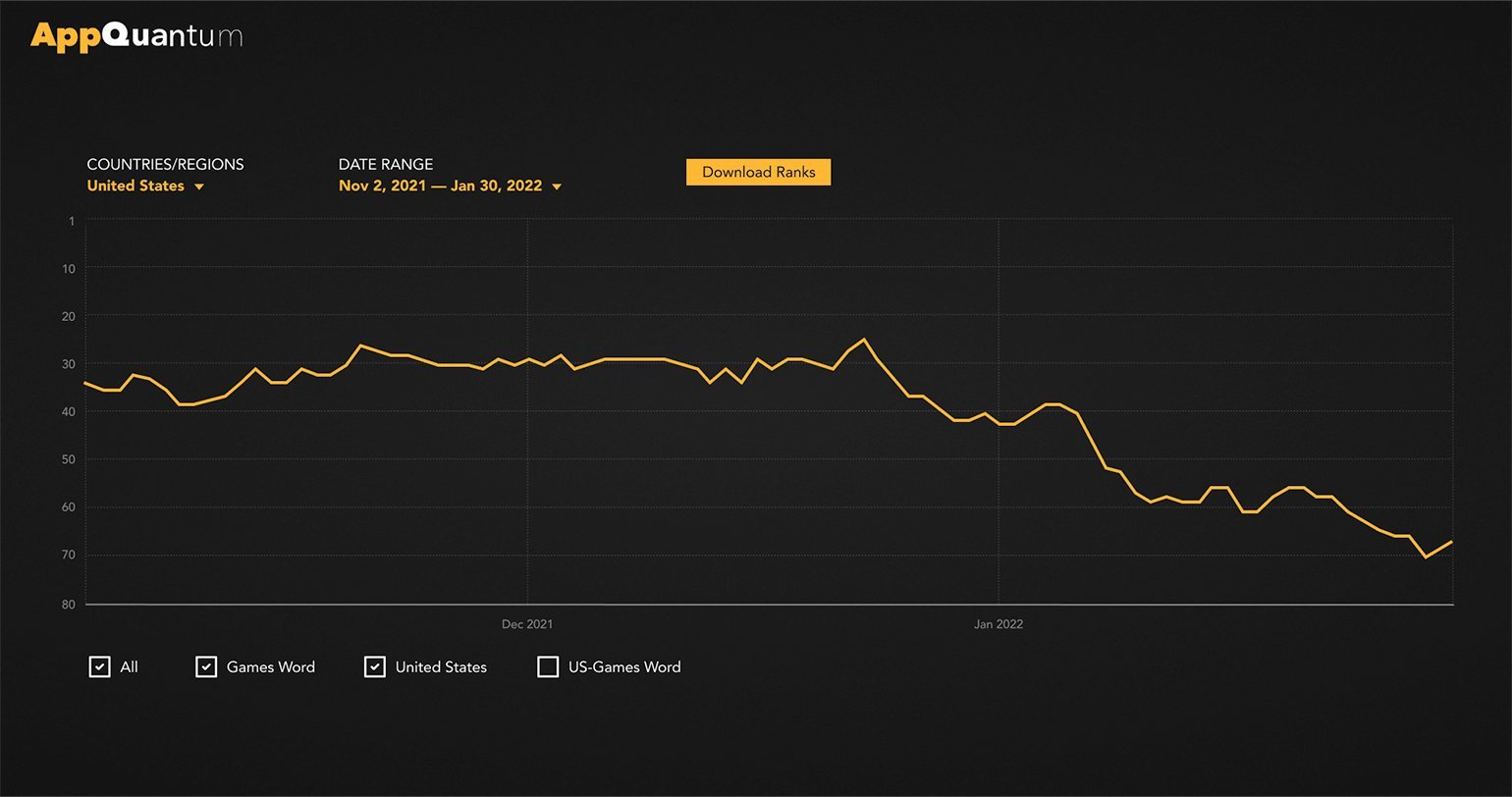Screen dimensions: 1512x797
Task: Expand the United States country dropdown arrow
Action: (199, 186)
